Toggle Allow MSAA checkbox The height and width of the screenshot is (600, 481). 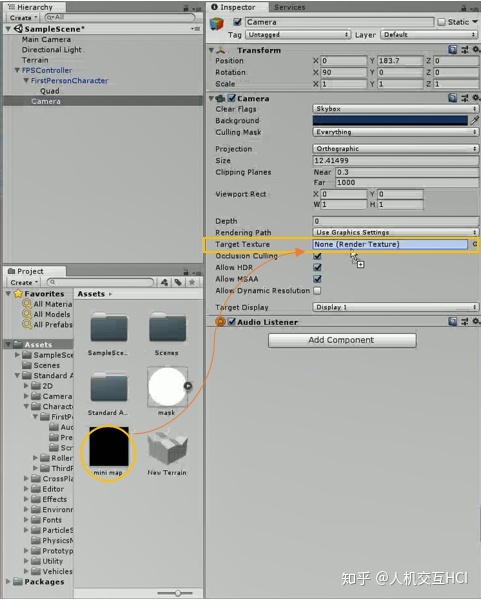click(317, 279)
